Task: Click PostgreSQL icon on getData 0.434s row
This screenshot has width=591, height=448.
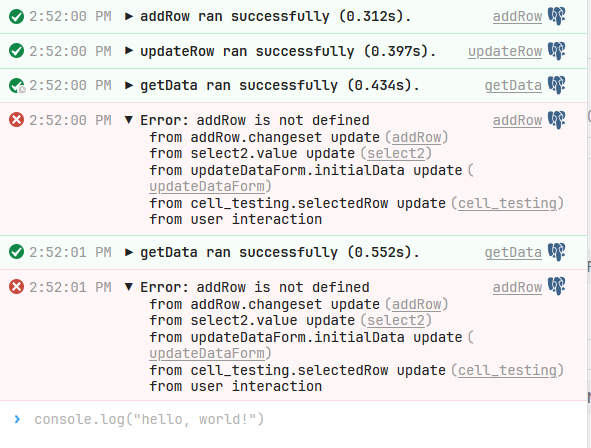Action: [556, 85]
